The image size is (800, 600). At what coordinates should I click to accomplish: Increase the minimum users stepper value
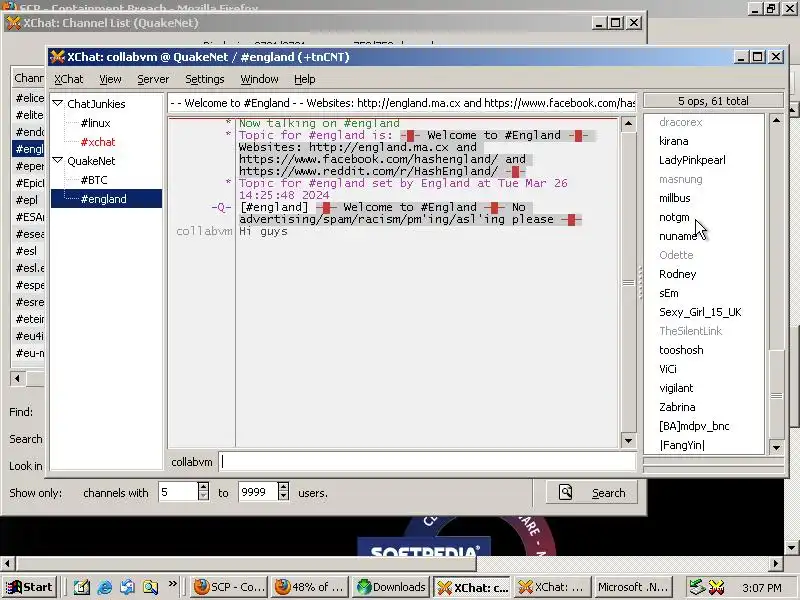click(x=203, y=487)
